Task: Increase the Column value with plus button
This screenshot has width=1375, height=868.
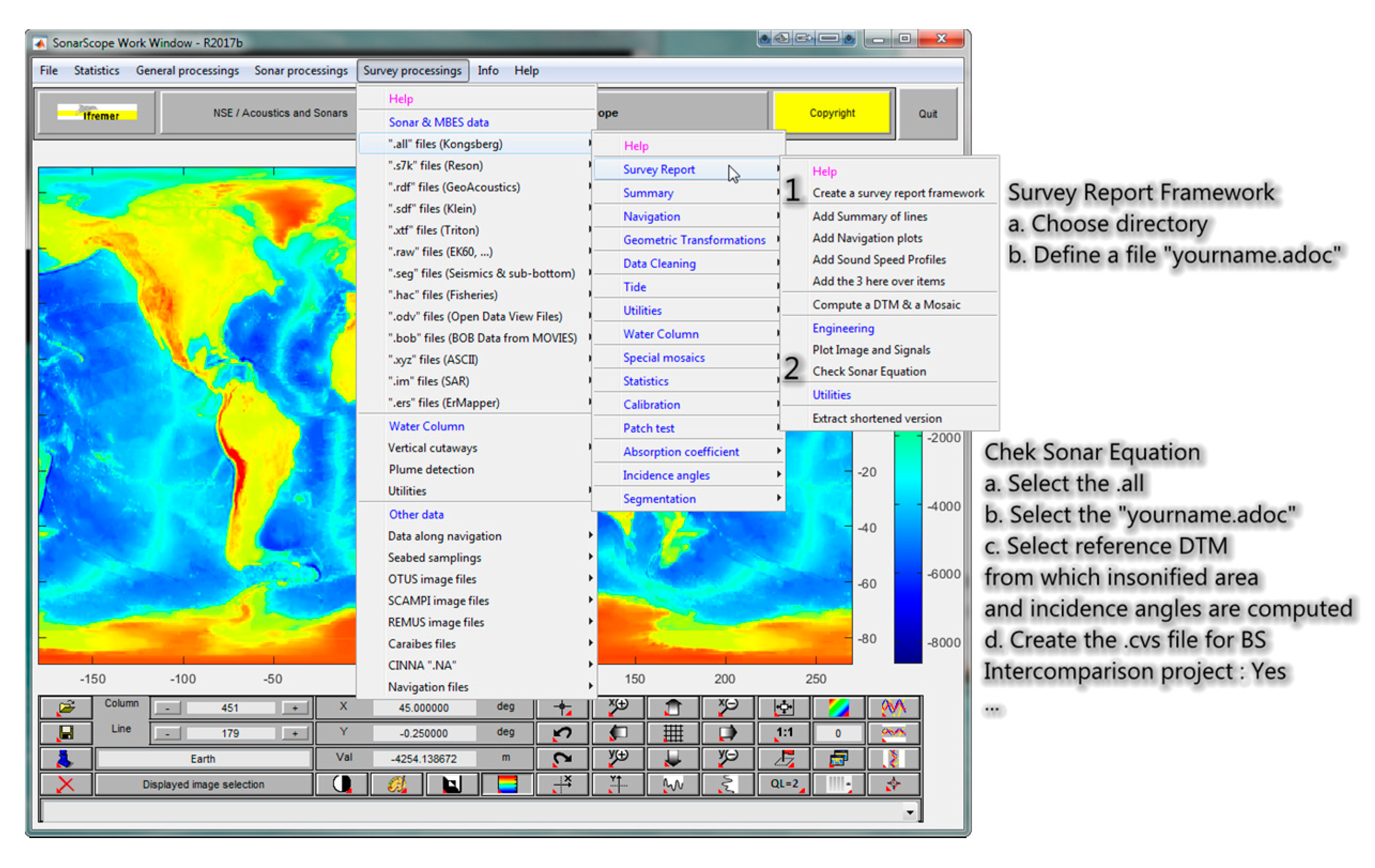Action: (x=295, y=708)
